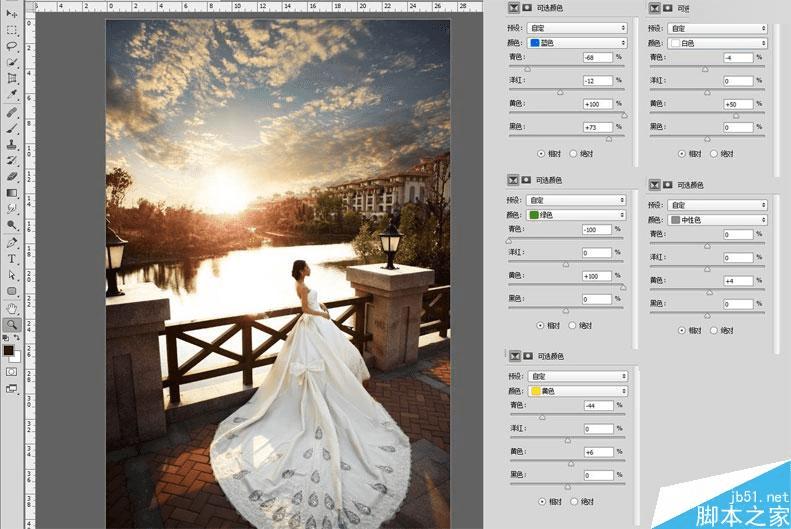The image size is (791, 529).
Task: Select 绝对 radio in the blue color panel
Action: click(x=573, y=154)
